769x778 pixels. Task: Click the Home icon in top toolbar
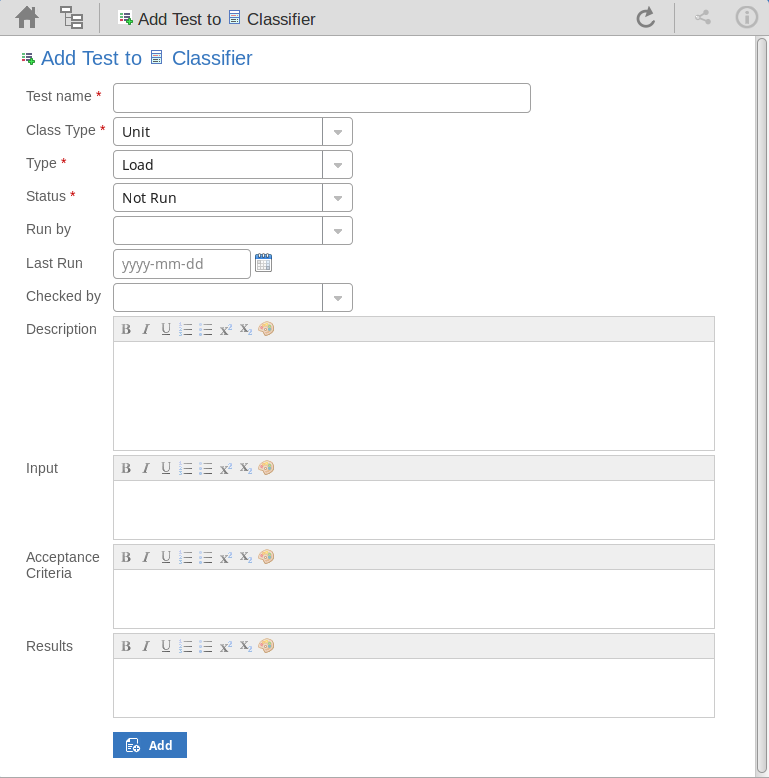tap(27, 17)
